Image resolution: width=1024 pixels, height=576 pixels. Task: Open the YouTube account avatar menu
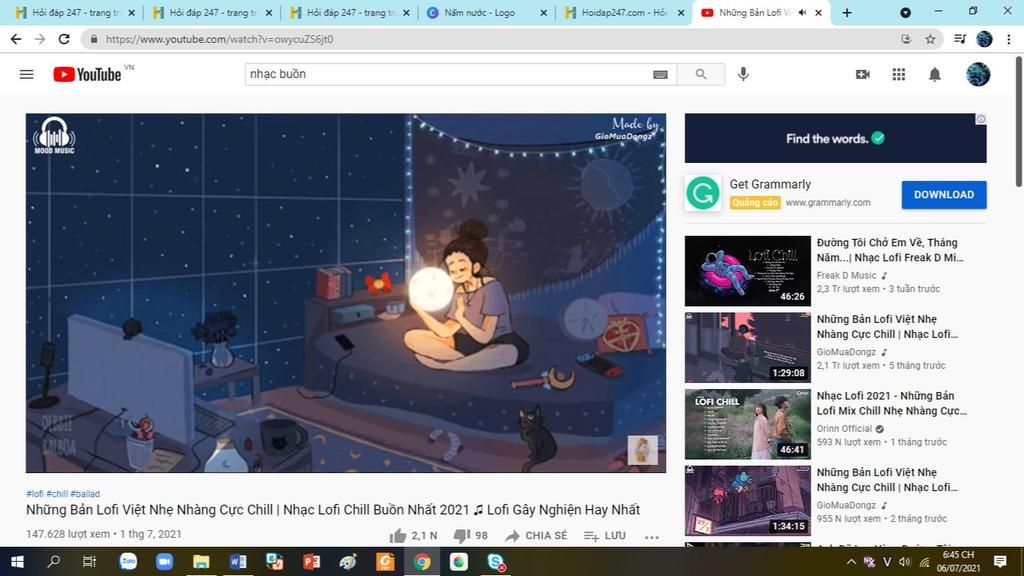click(978, 74)
